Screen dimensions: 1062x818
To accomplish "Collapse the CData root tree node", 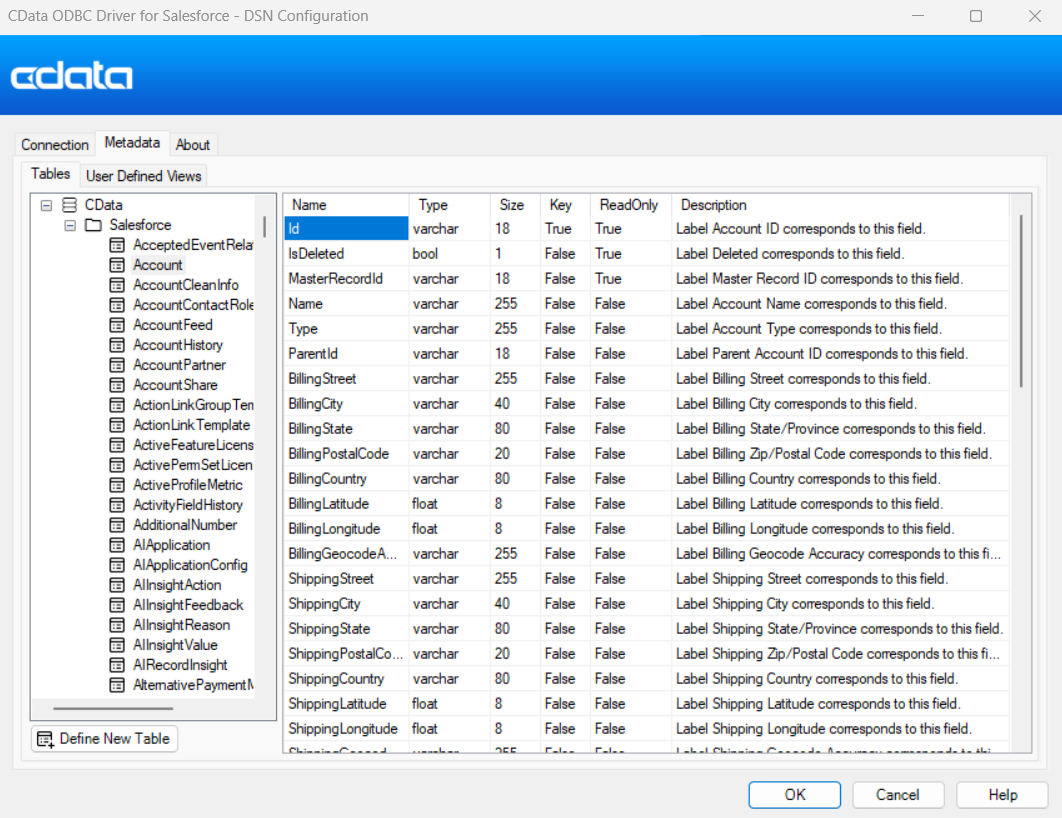I will click(x=46, y=205).
